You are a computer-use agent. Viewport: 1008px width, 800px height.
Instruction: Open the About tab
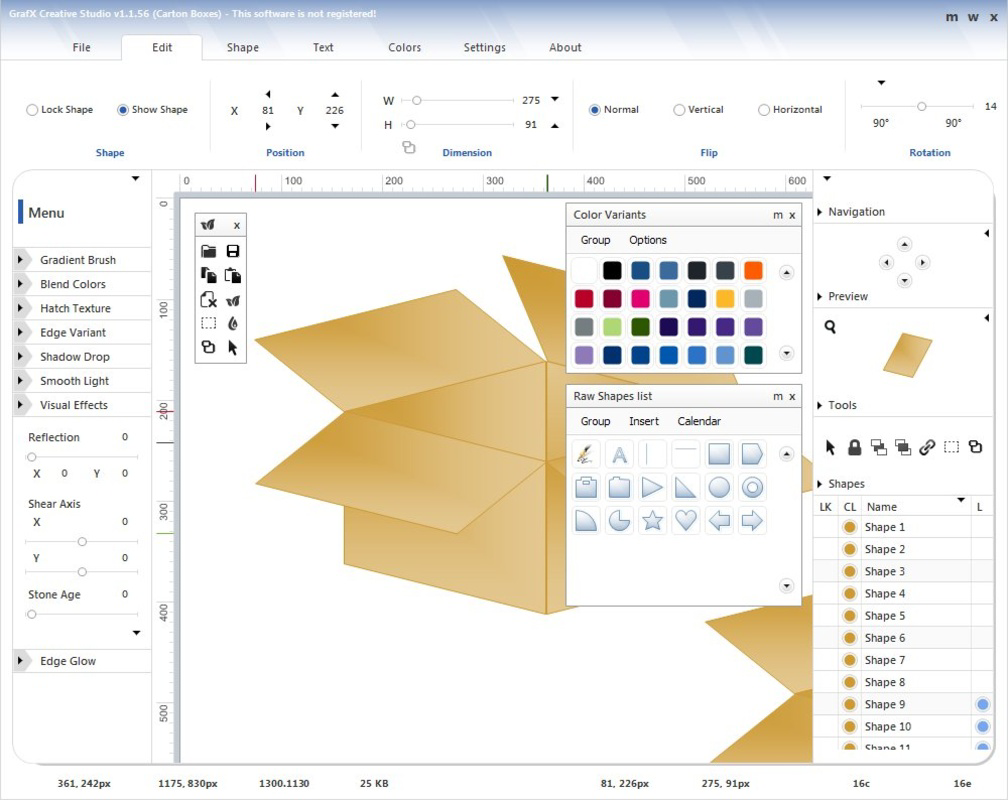pos(565,48)
